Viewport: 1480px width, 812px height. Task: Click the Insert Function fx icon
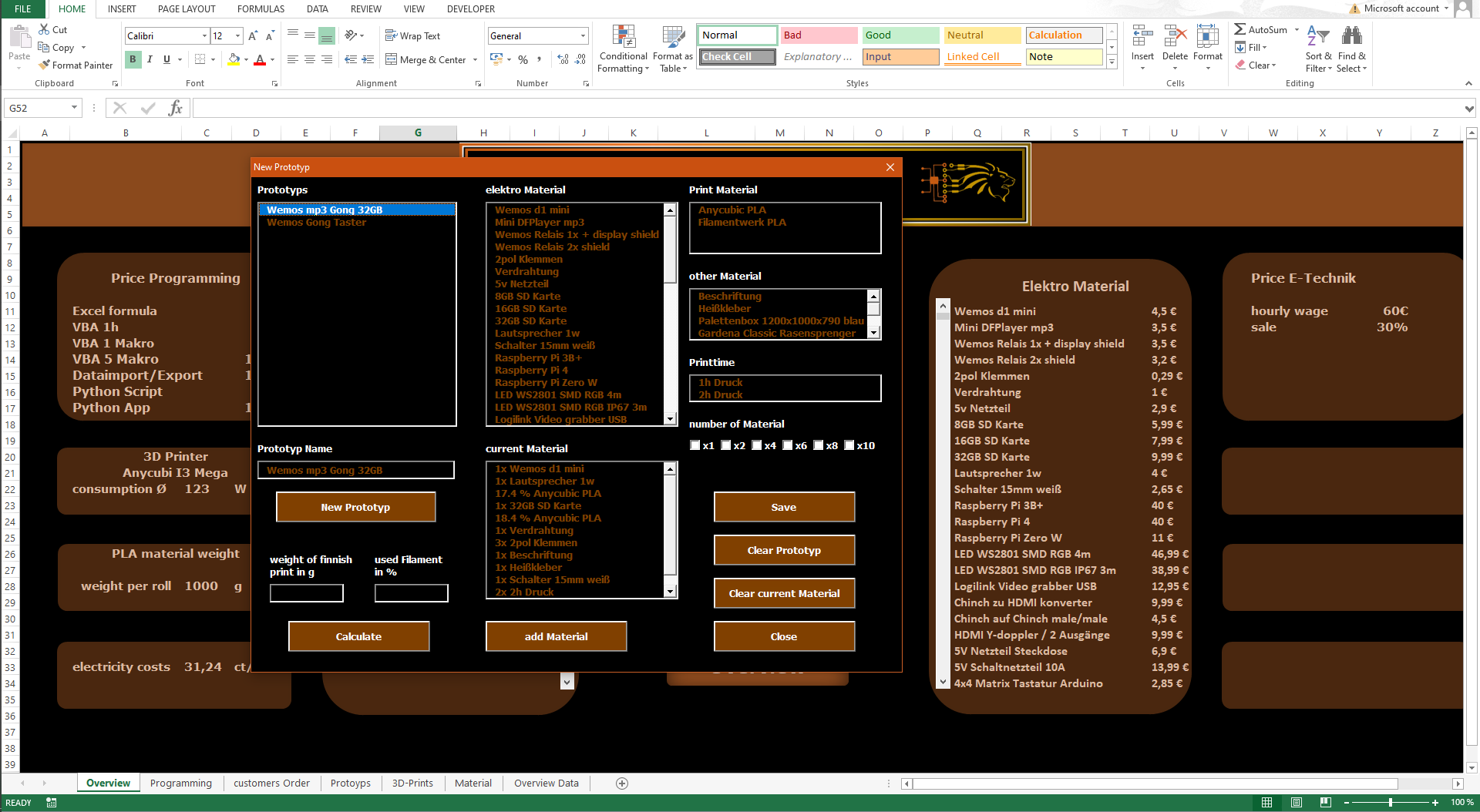tap(175, 108)
